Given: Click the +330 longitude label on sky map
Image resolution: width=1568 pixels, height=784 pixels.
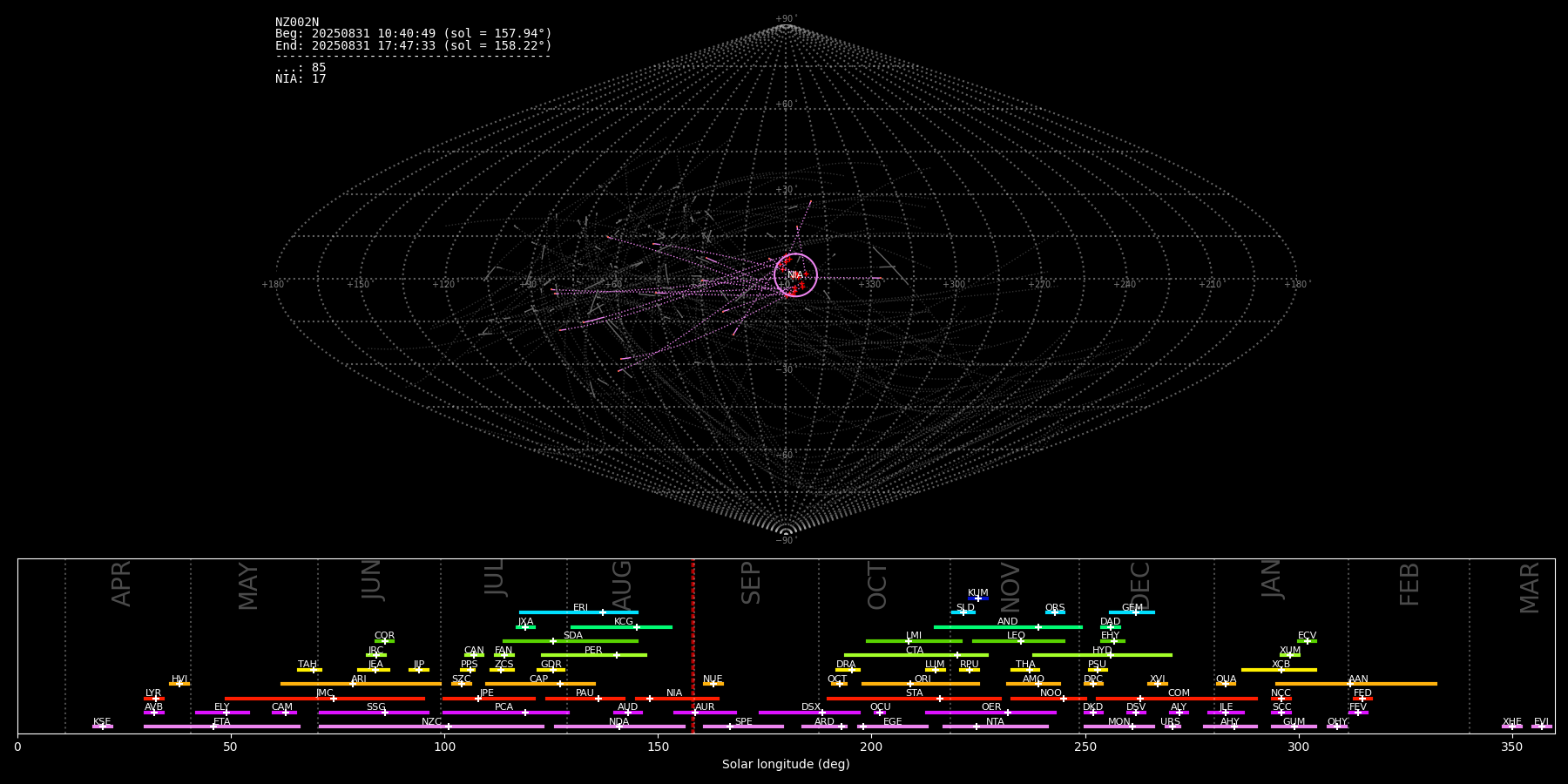Looking at the screenshot, I should tap(869, 284).
